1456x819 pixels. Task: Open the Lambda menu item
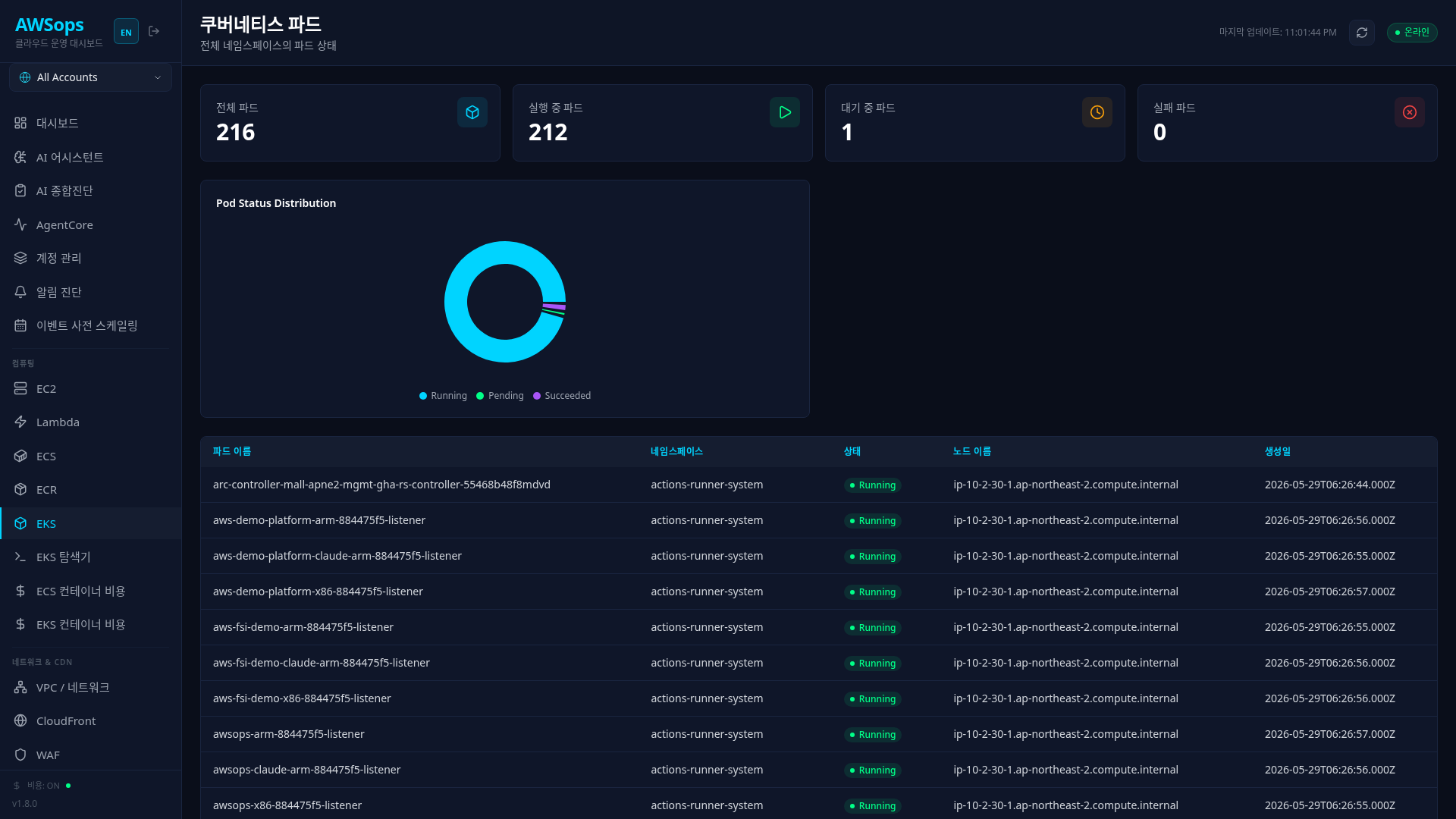(x=91, y=422)
